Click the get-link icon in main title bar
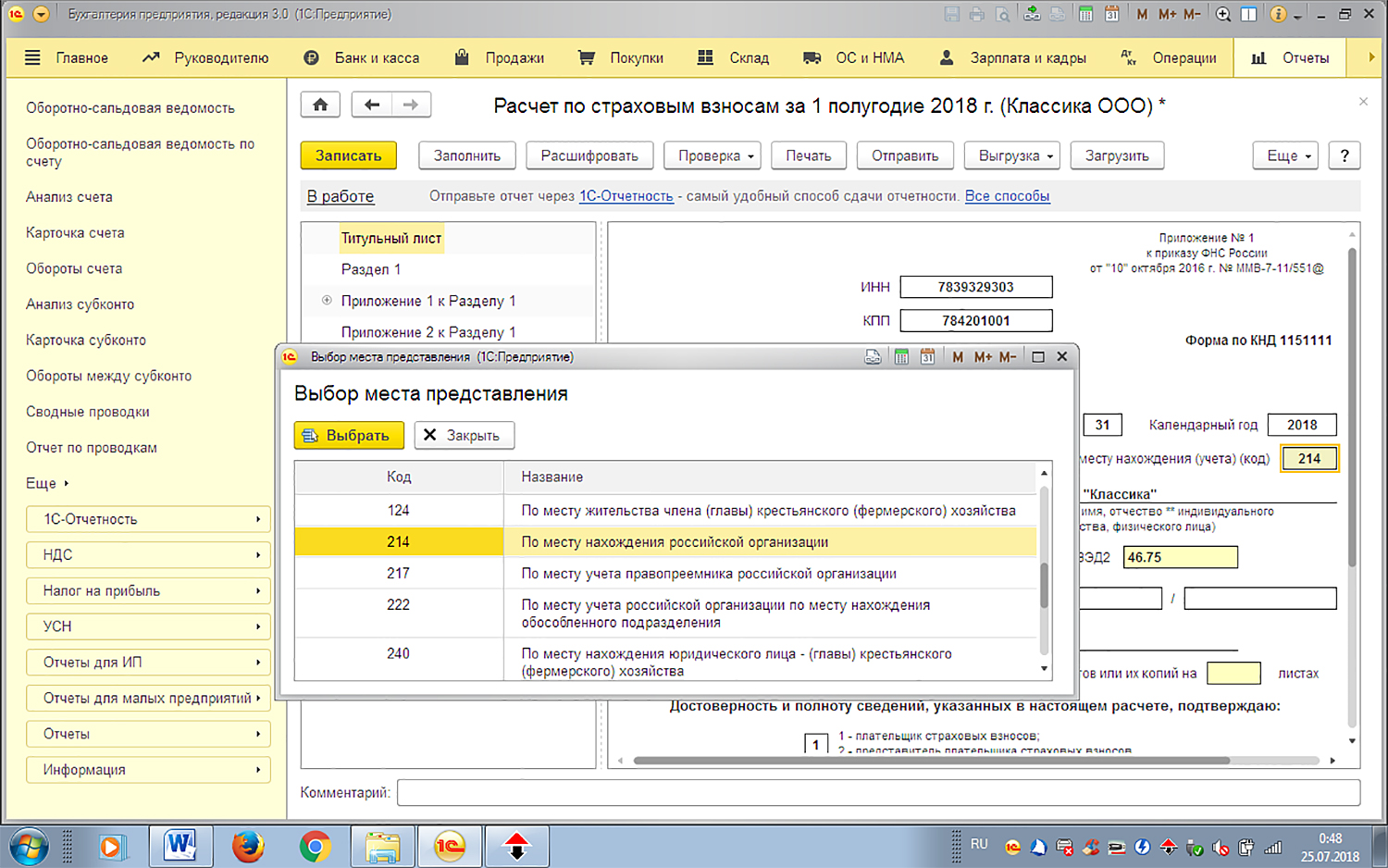 (1032, 14)
